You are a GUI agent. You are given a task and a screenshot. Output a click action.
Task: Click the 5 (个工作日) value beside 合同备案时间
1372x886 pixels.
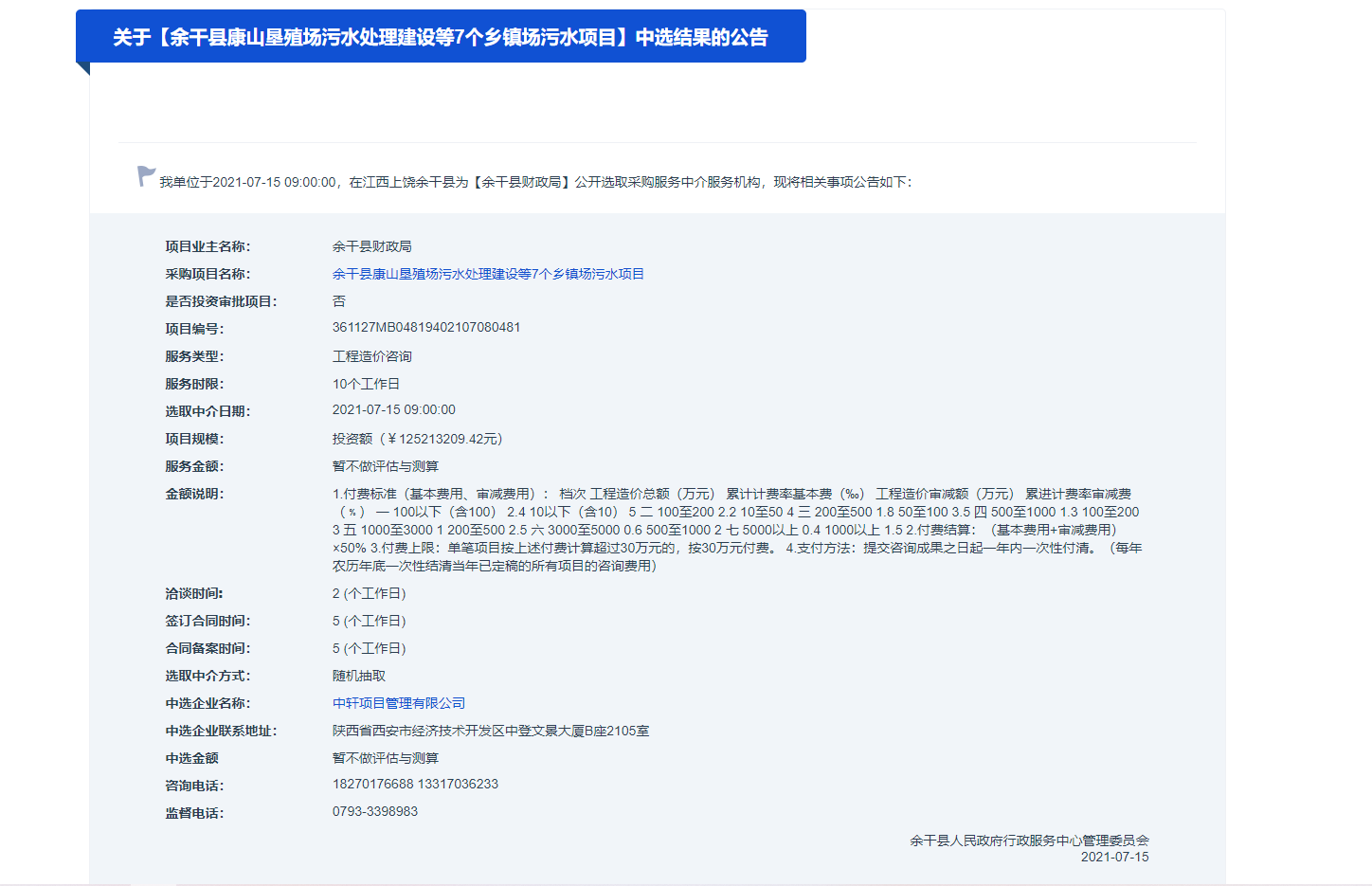[x=370, y=648]
